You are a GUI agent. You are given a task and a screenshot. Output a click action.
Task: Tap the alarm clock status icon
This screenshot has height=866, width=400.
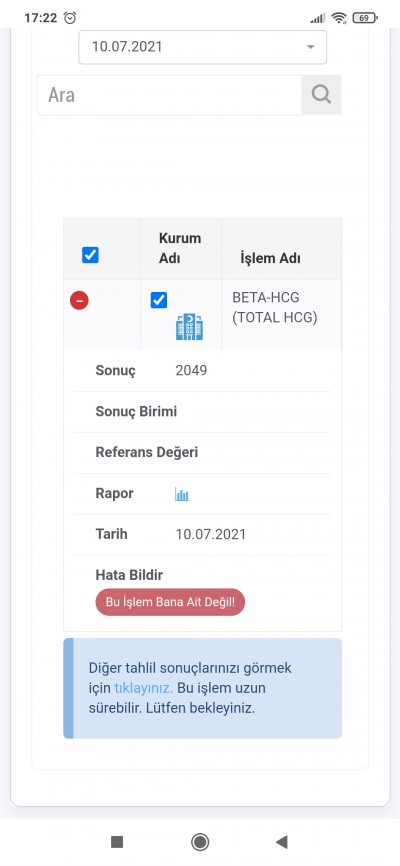pyautogui.click(x=70, y=18)
